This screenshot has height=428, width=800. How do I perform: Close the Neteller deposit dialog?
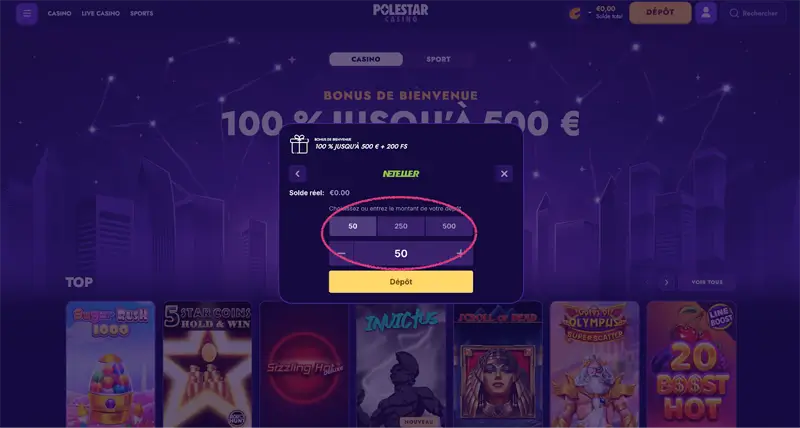(x=504, y=174)
